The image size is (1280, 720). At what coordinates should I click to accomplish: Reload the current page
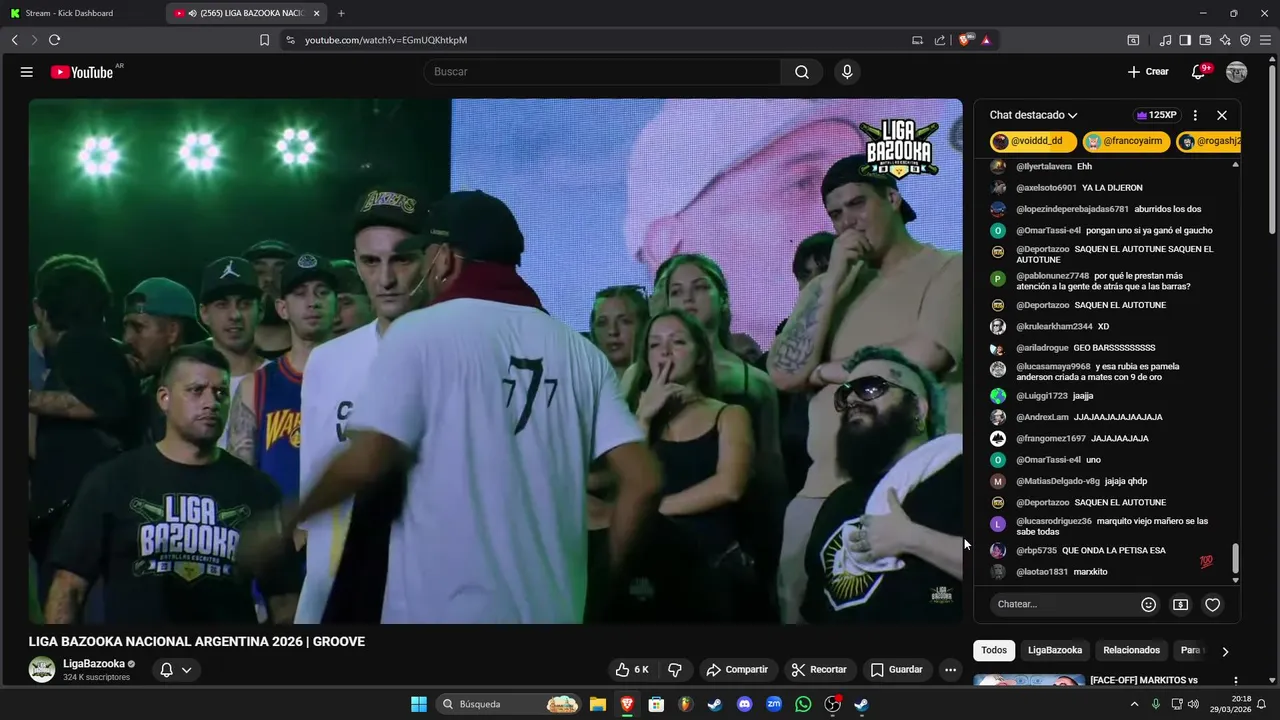pos(54,40)
